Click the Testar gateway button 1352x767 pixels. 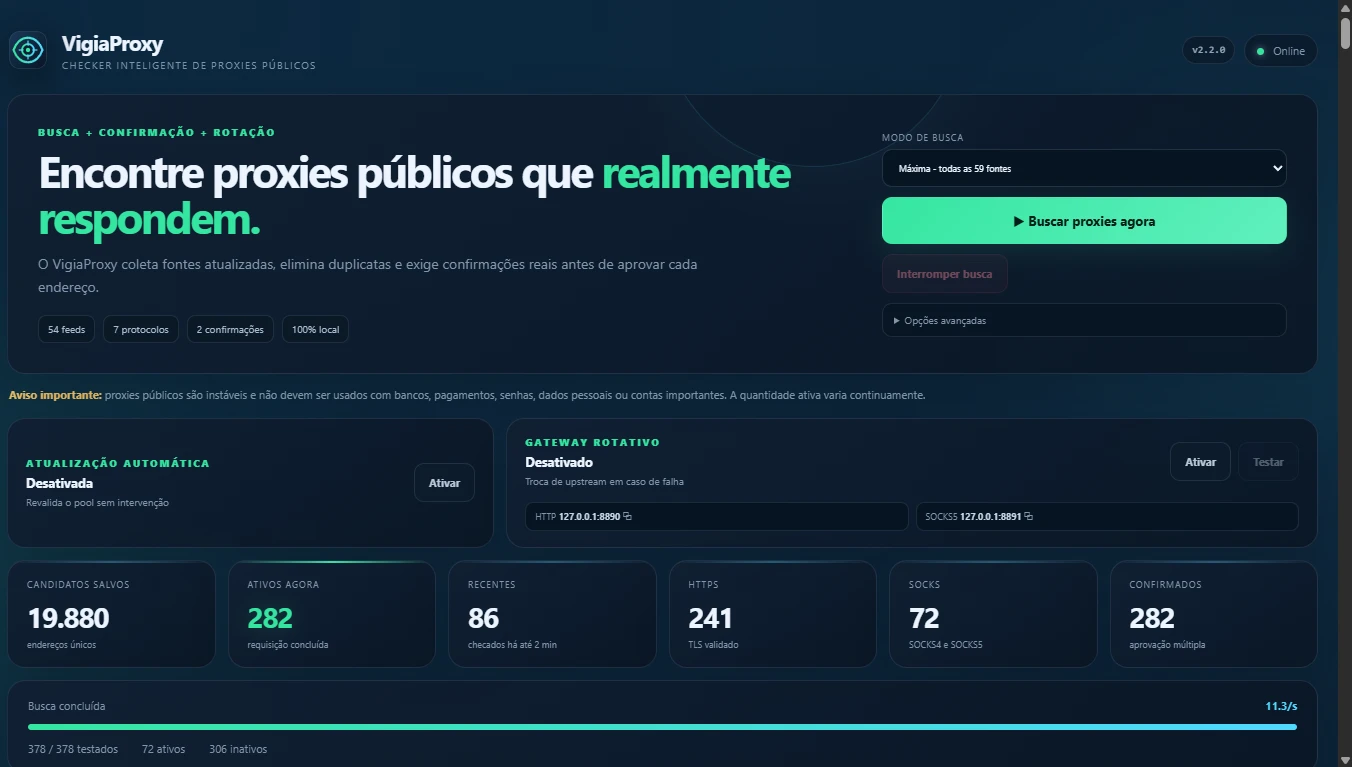(1268, 462)
